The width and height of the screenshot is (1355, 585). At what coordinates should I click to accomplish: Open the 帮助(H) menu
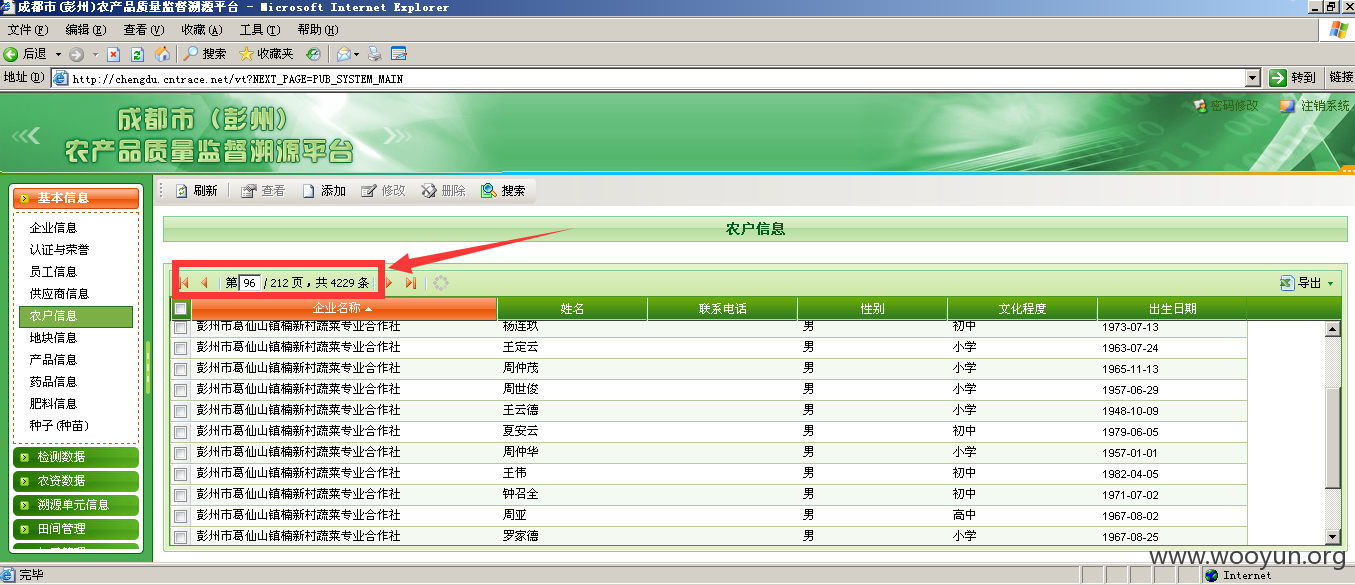318,30
